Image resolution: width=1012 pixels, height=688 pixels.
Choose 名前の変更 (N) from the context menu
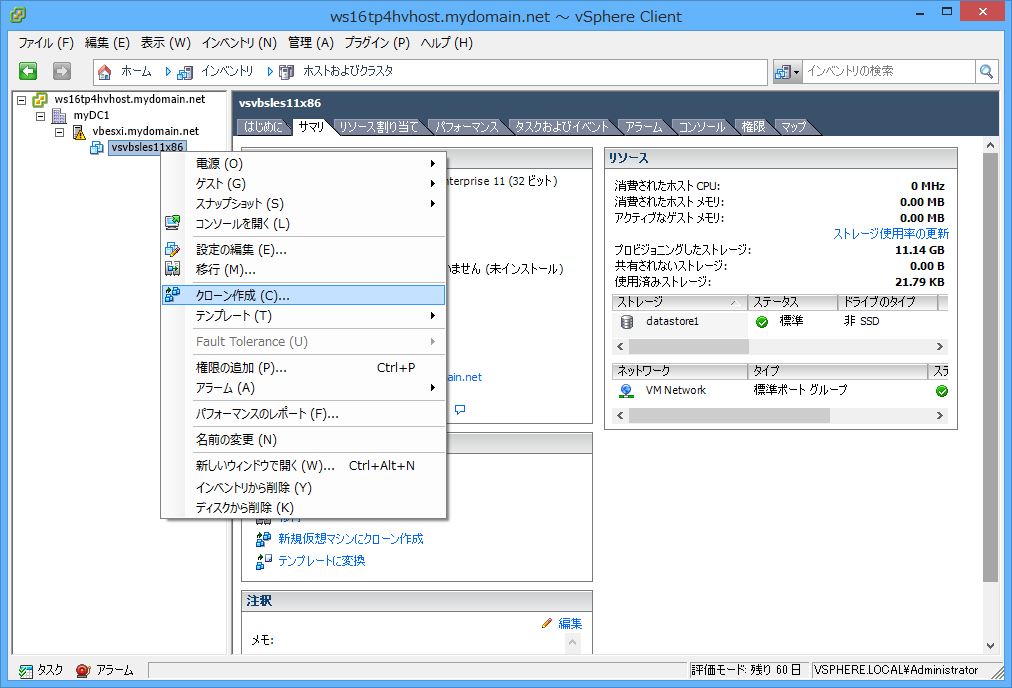(x=303, y=440)
